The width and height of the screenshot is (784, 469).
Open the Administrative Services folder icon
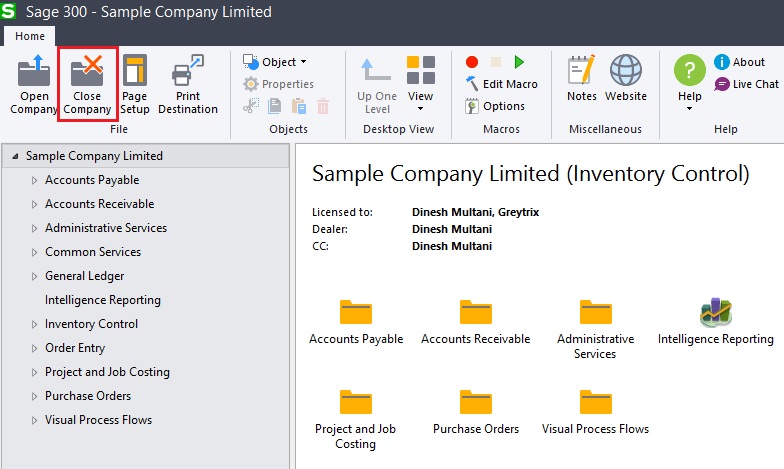pyautogui.click(x=596, y=312)
